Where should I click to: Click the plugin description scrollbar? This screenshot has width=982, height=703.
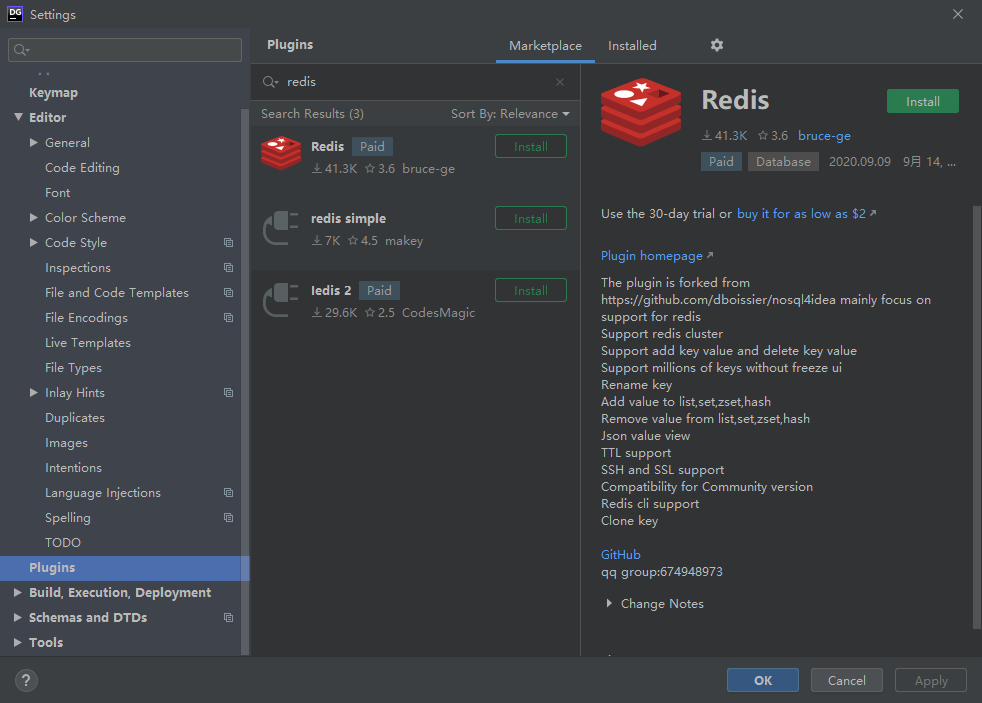[976, 416]
